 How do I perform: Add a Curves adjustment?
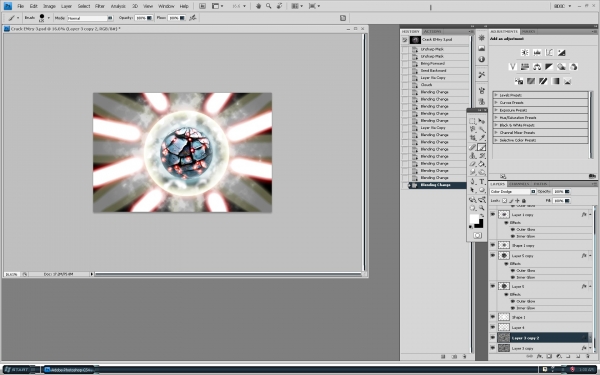pos(549,53)
